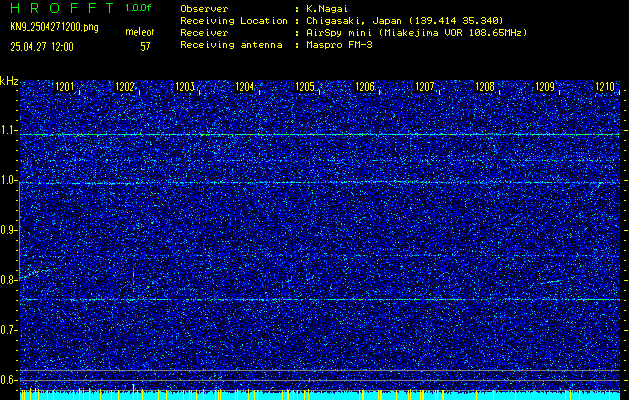Click the 1.0 frequency axis label

(x=8, y=180)
